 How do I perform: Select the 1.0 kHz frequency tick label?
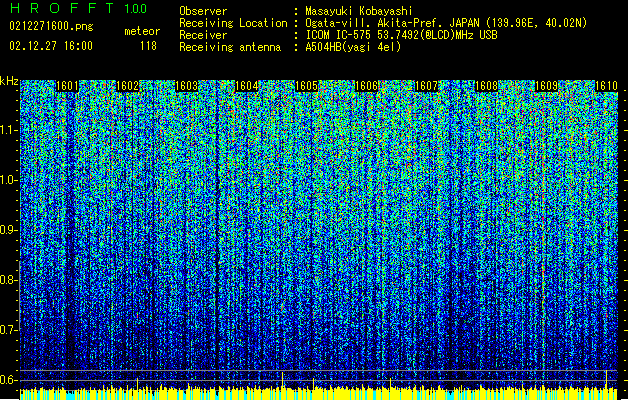pyautogui.click(x=10, y=180)
